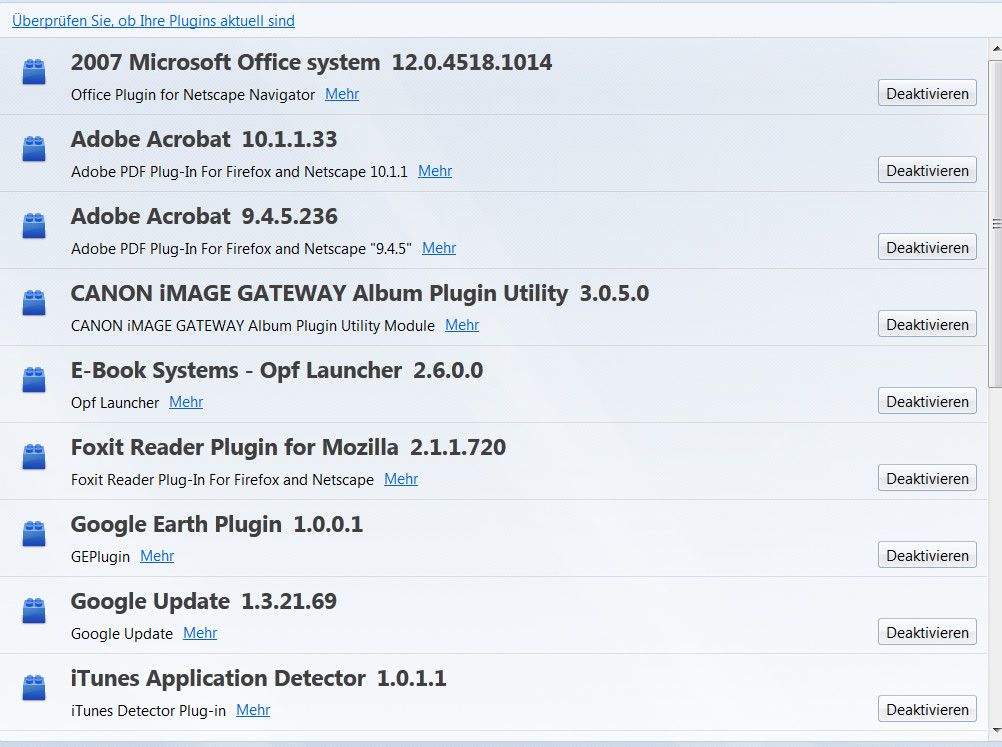Open Mehr link for CANON Album Plugin Utility Module
1002x747 pixels.
[x=462, y=325]
